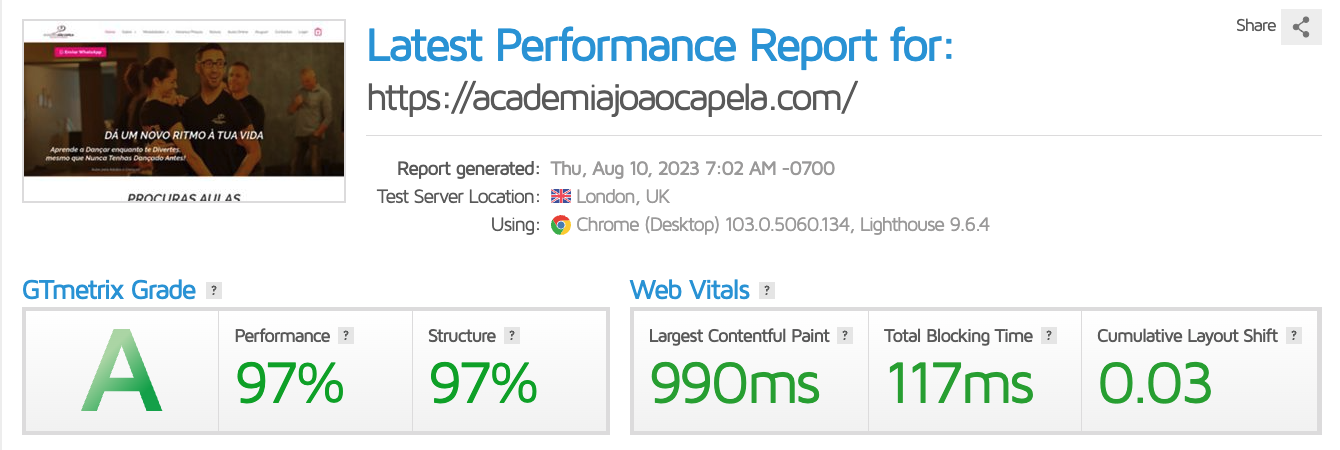1340x450 pixels.
Task: Click the help icon beside Structure label
Action: (x=511, y=336)
